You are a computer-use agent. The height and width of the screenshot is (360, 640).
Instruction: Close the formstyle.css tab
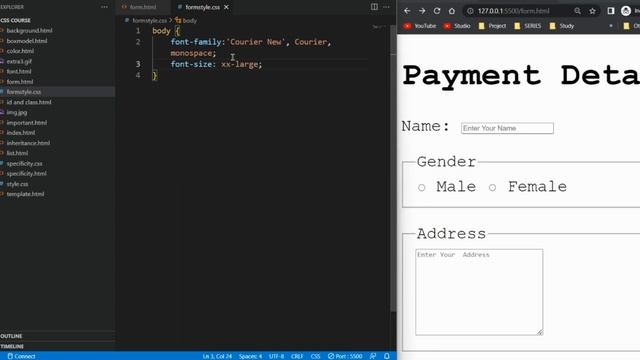click(226, 7)
